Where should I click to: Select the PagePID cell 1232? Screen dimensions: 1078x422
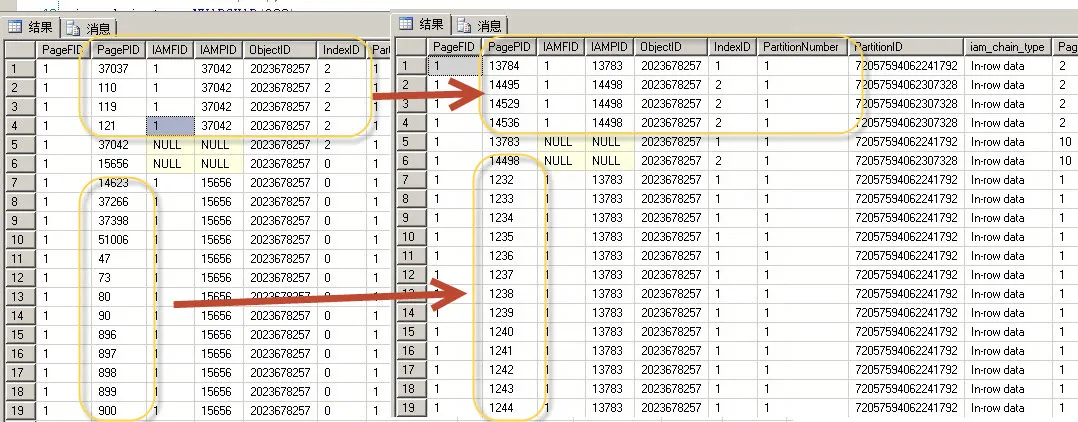pos(510,179)
